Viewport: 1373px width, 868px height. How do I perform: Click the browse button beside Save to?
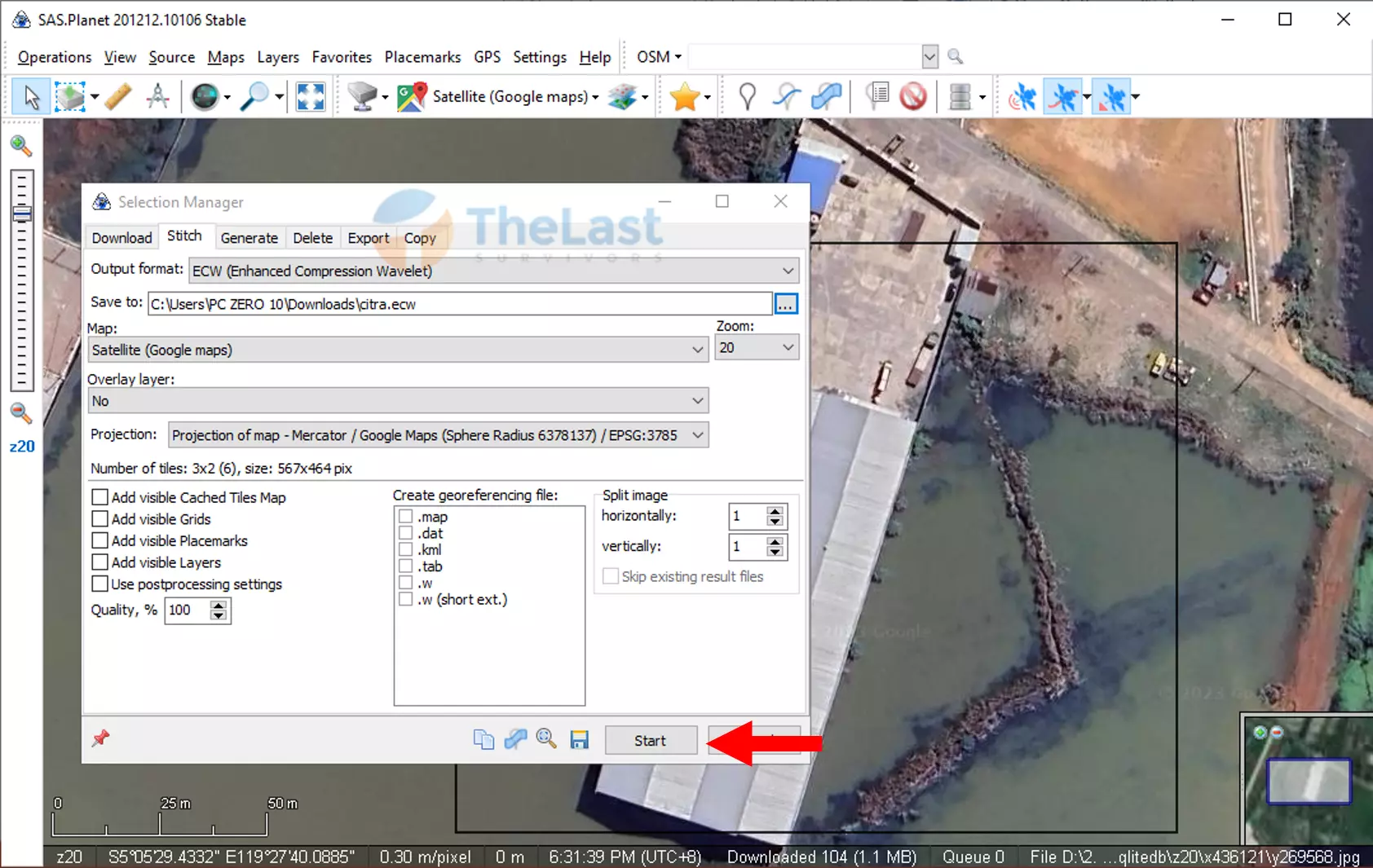coord(786,304)
